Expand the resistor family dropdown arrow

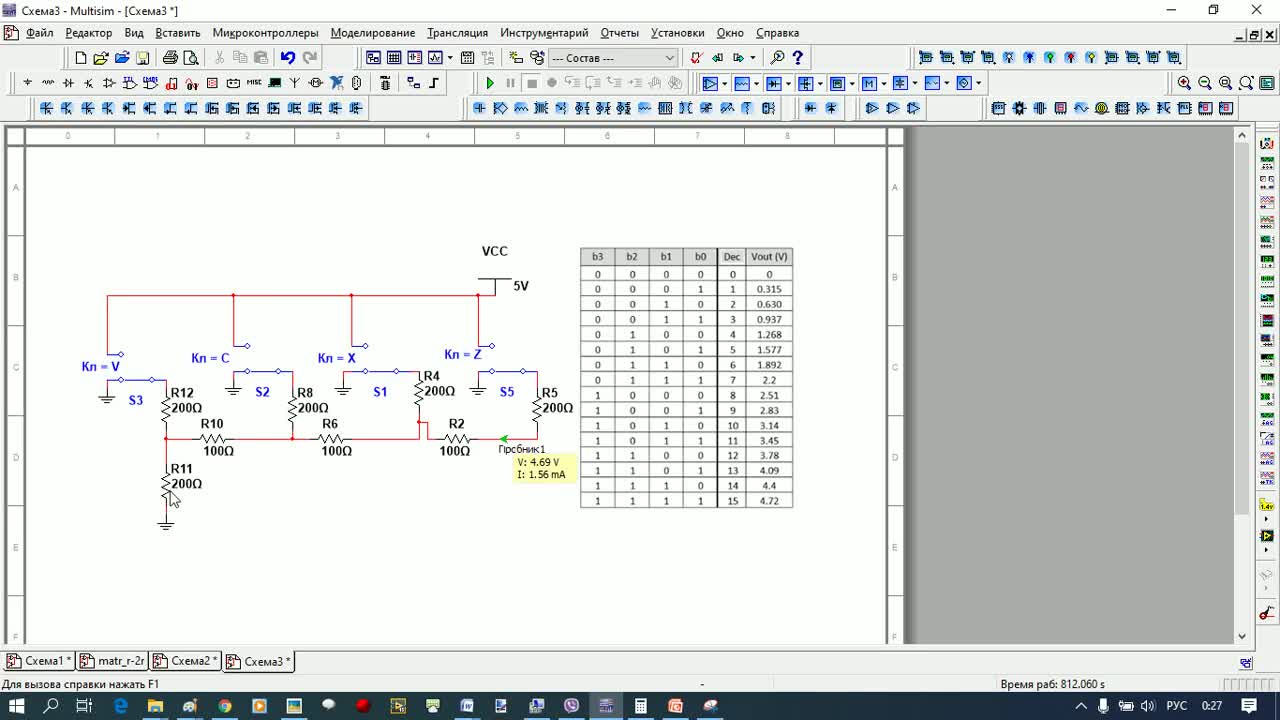pos(757,83)
